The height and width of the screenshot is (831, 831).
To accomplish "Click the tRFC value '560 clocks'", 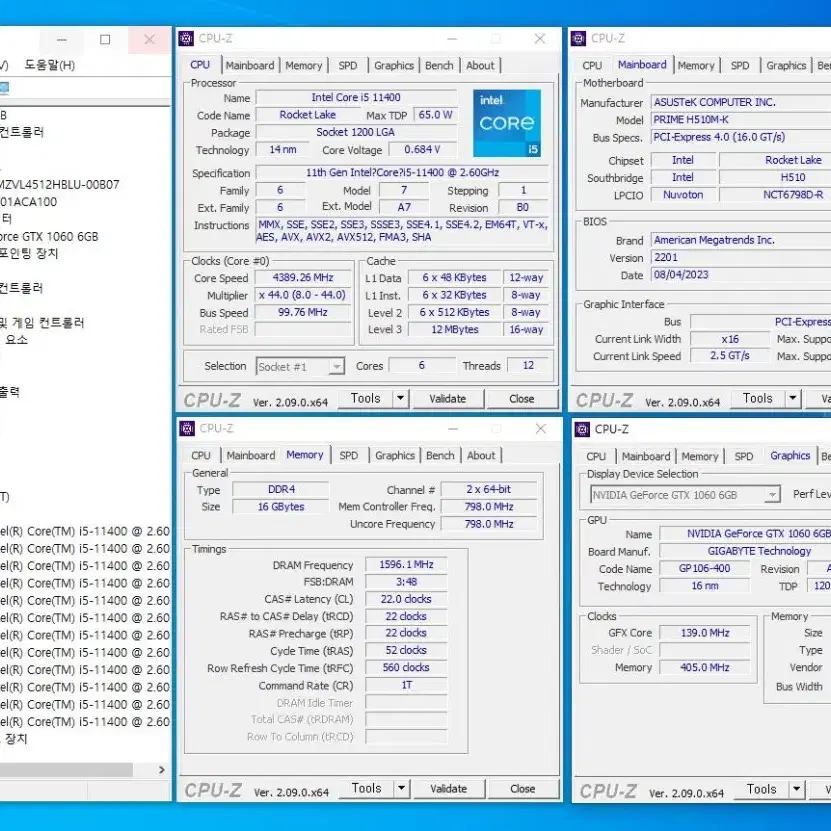I will point(406,668).
